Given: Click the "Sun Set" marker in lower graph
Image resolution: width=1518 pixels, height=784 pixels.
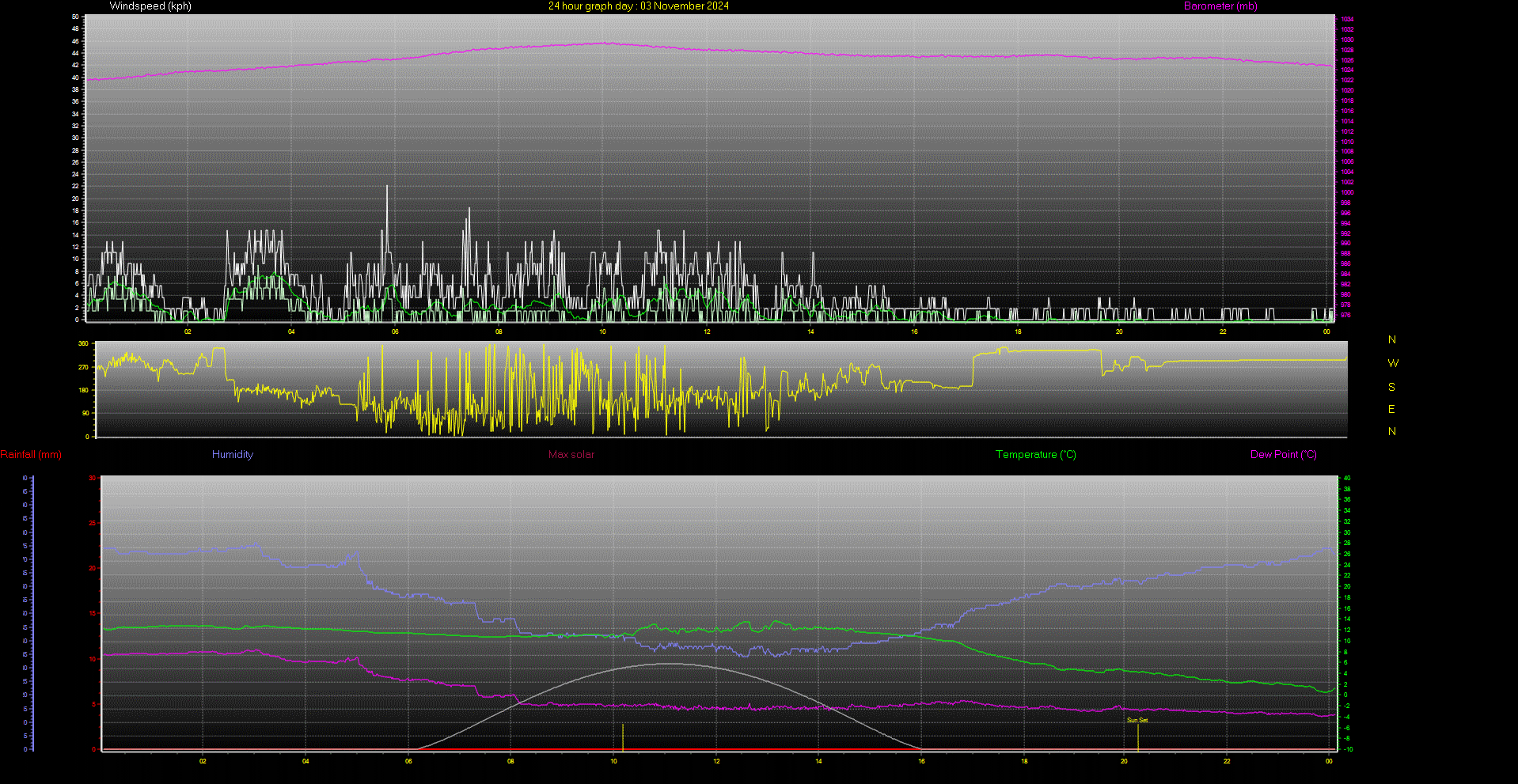Looking at the screenshot, I should pos(1137,720).
